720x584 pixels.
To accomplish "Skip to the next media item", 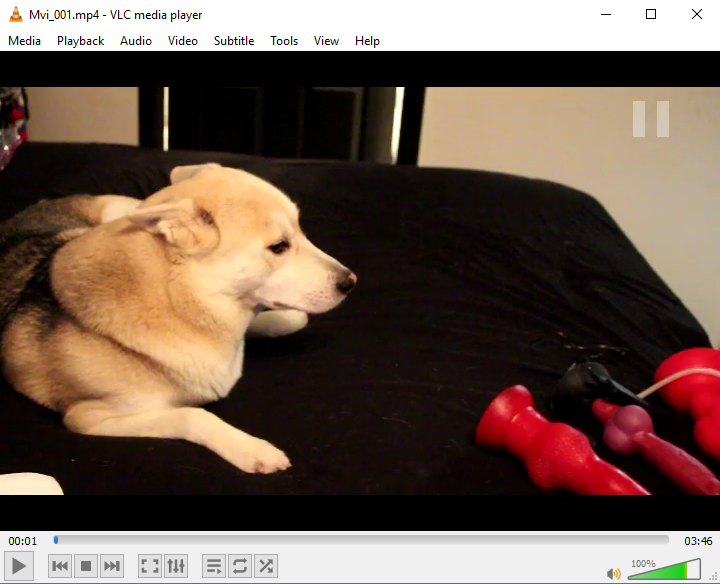I will click(x=112, y=566).
